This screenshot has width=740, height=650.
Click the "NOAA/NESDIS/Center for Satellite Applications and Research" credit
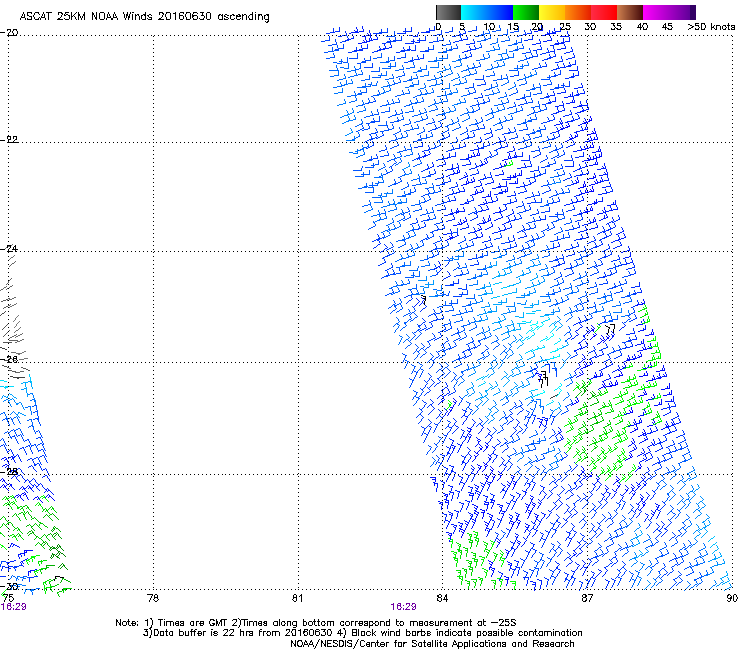[x=432, y=644]
